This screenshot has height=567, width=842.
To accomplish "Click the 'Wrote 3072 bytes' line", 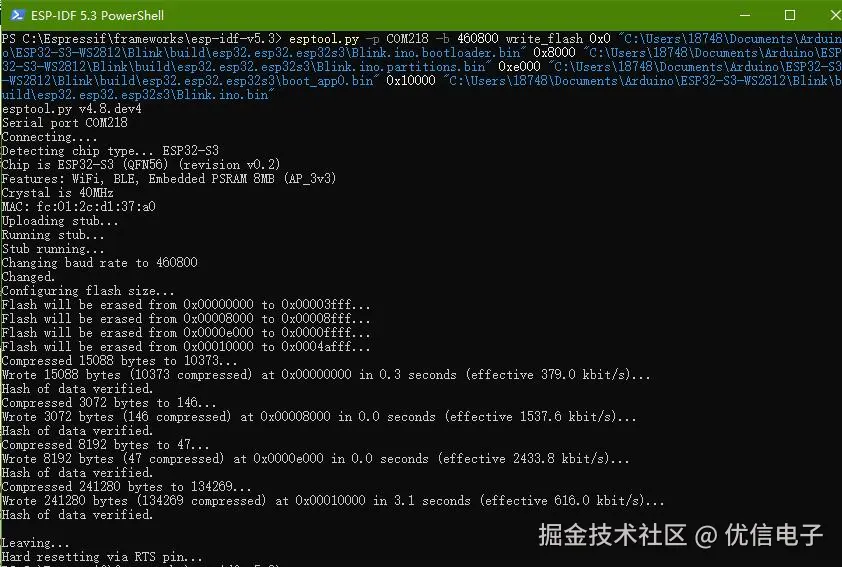I will (x=319, y=417).
